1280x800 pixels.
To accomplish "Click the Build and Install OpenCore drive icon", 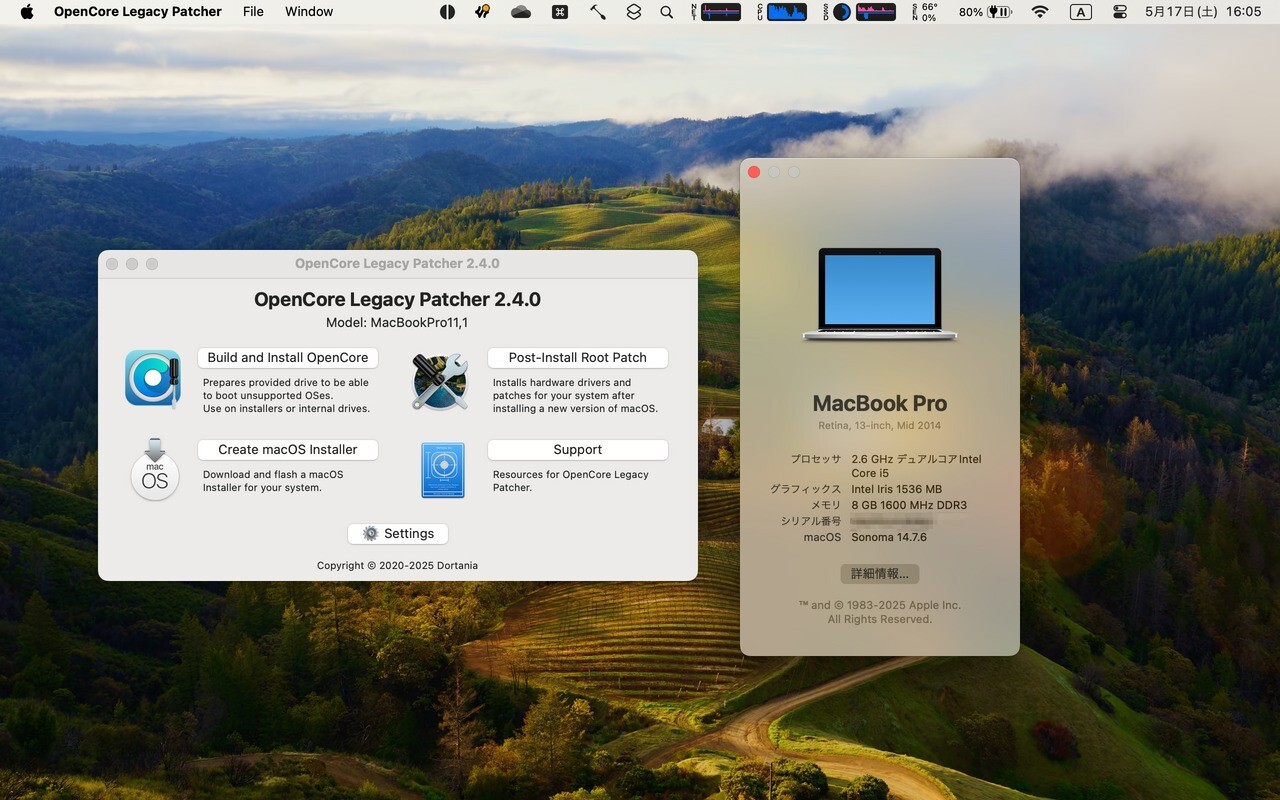I will [153, 379].
